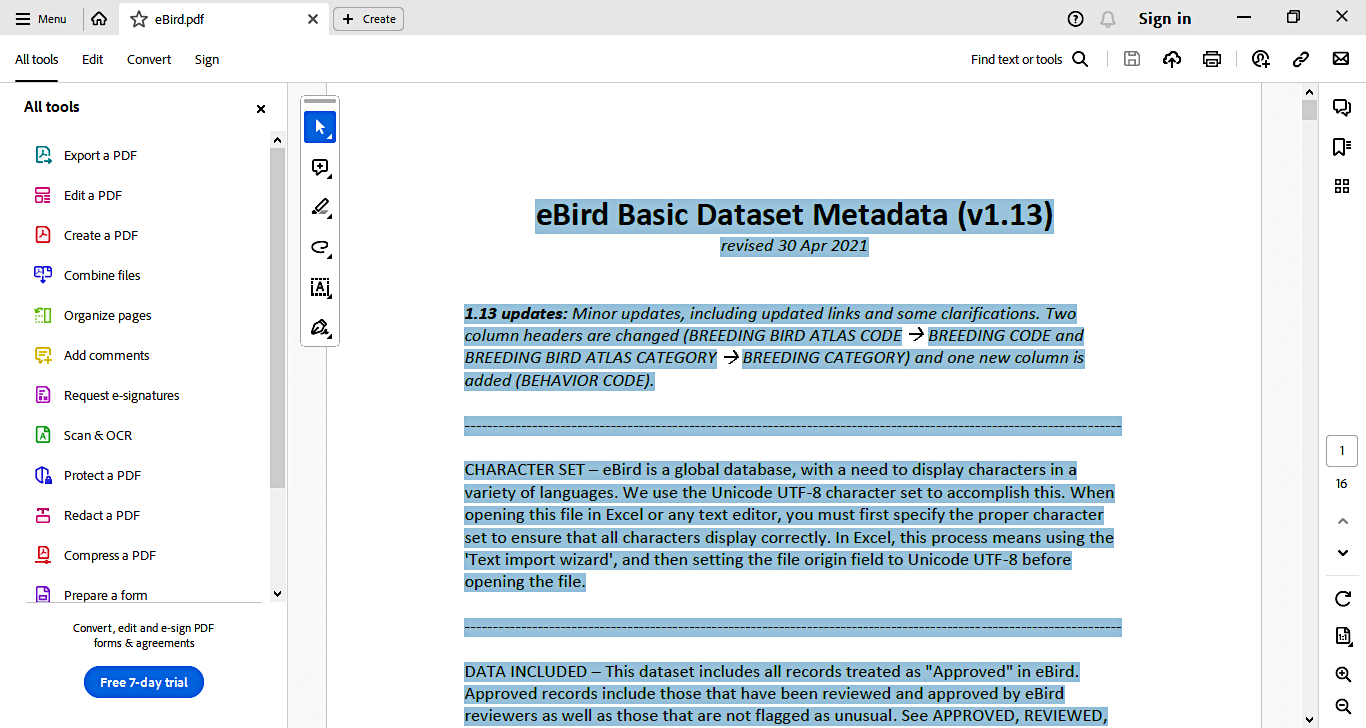Click the search magnifier icon

pos(1080,59)
